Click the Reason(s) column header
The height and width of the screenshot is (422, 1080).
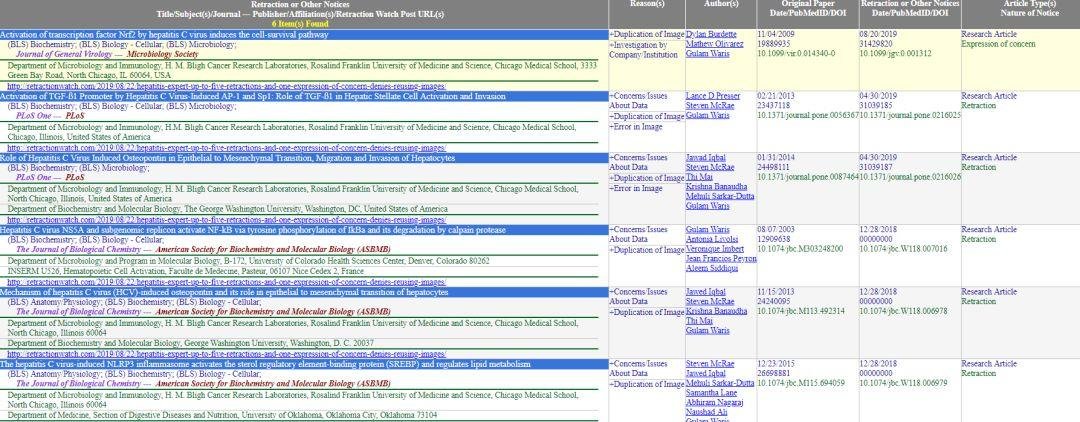coord(645,4)
